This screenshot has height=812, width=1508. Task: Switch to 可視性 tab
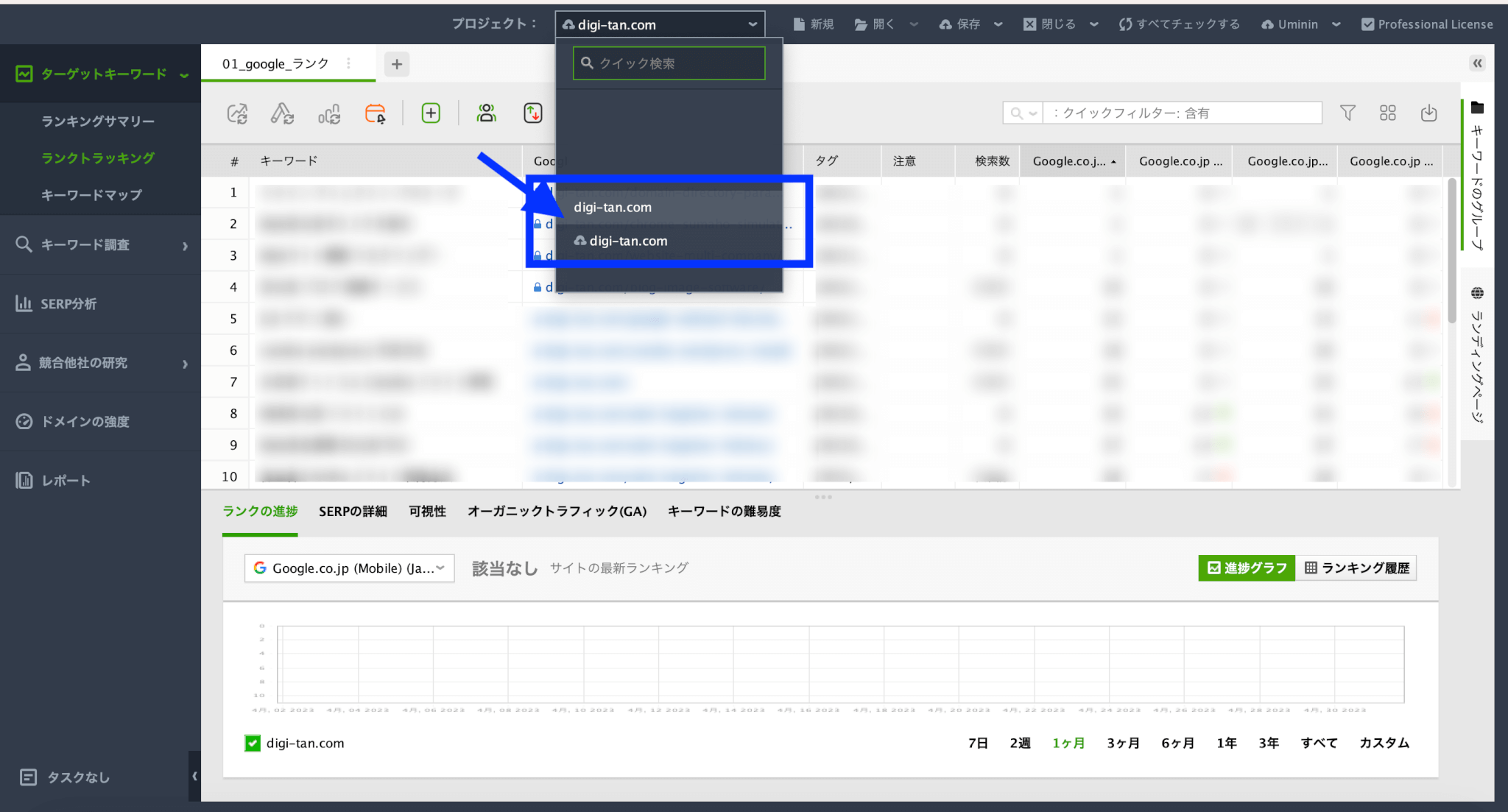pos(427,511)
